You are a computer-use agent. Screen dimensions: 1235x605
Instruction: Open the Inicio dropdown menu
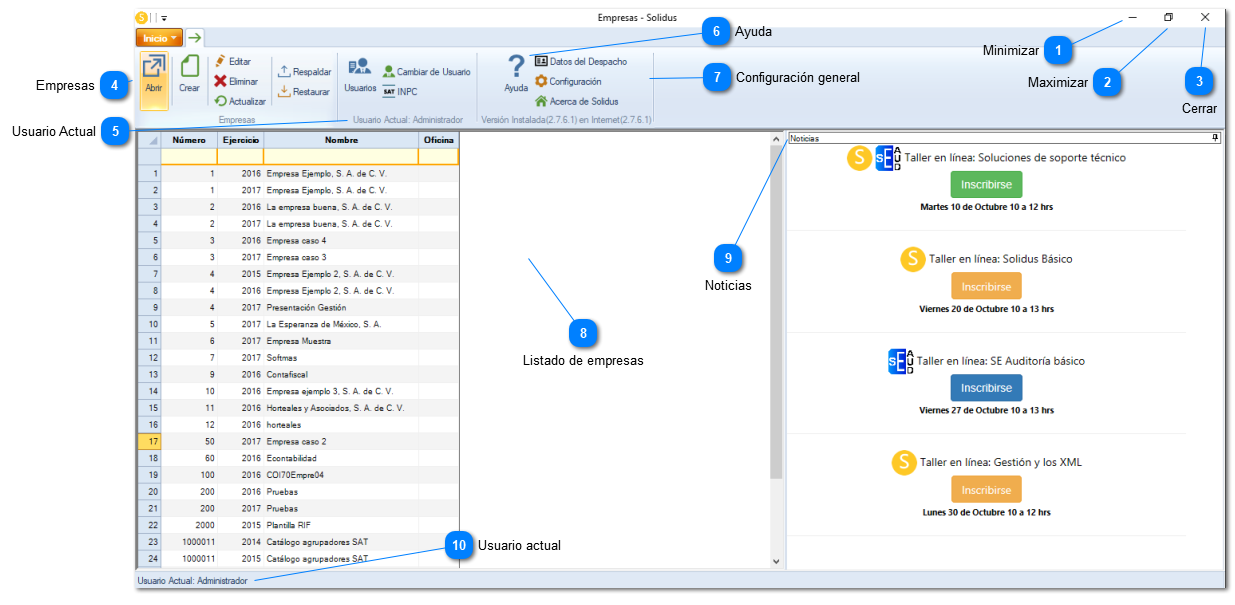click(159, 38)
